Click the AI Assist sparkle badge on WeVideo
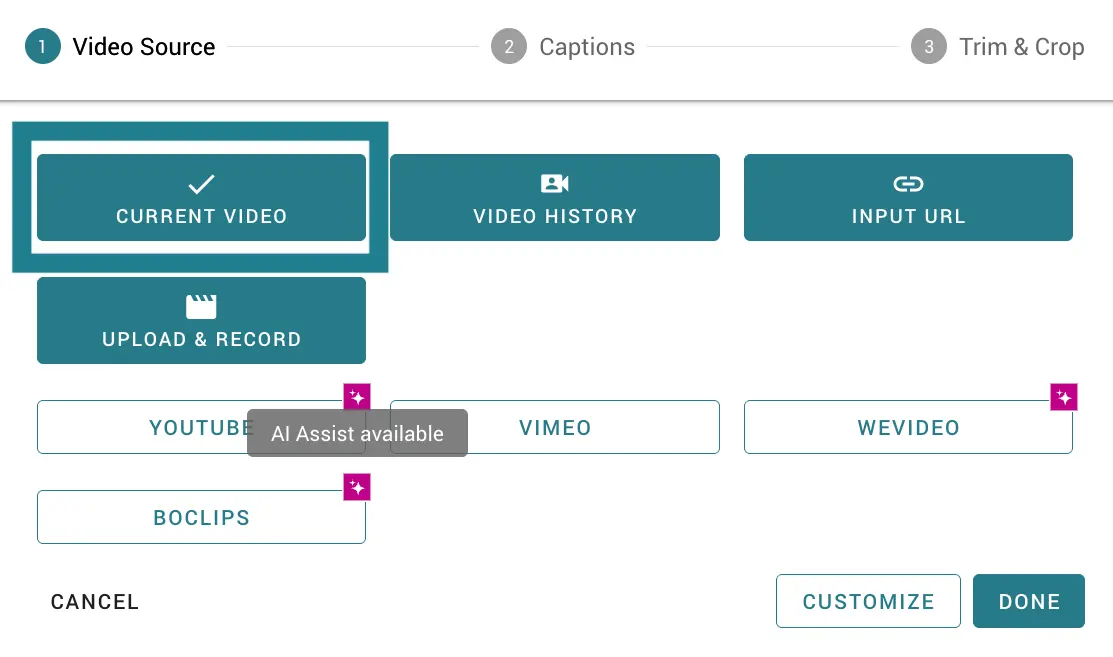Screen dimensions: 1113x657 click(x=1064, y=397)
